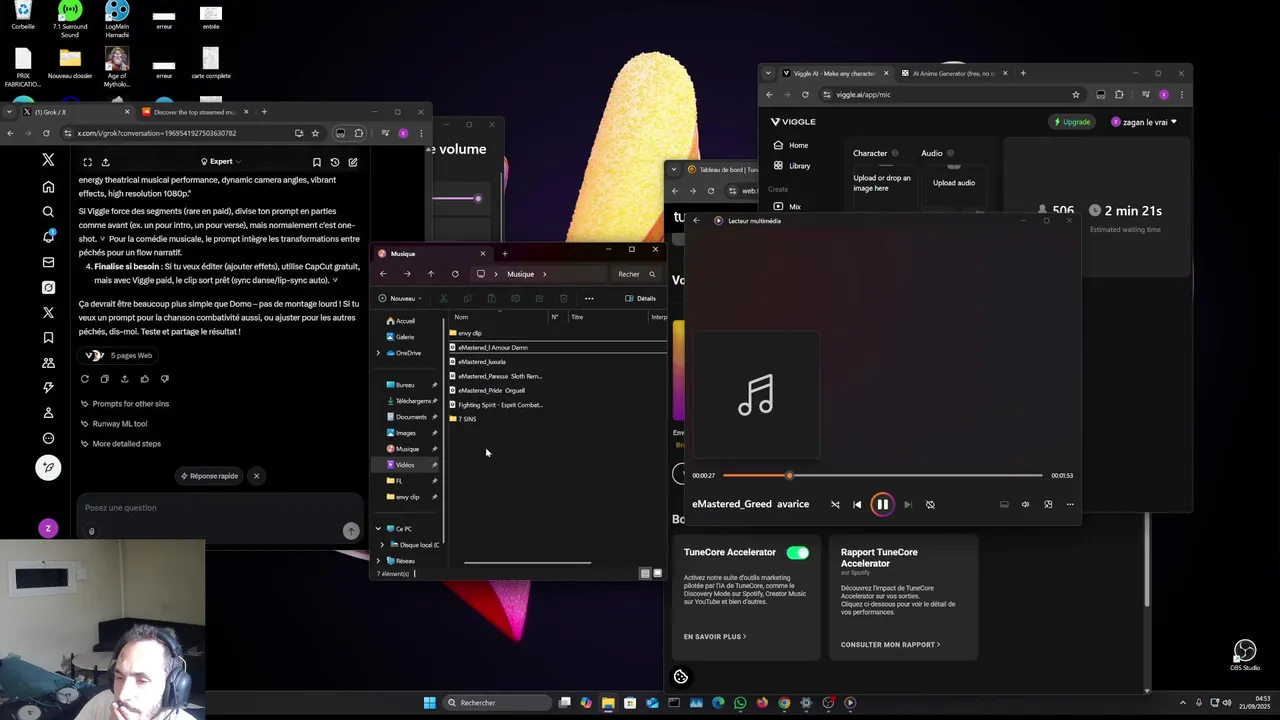Screen dimensions: 1280x720
Task: Collapse the Ce PC tree node
Action: tap(378, 529)
